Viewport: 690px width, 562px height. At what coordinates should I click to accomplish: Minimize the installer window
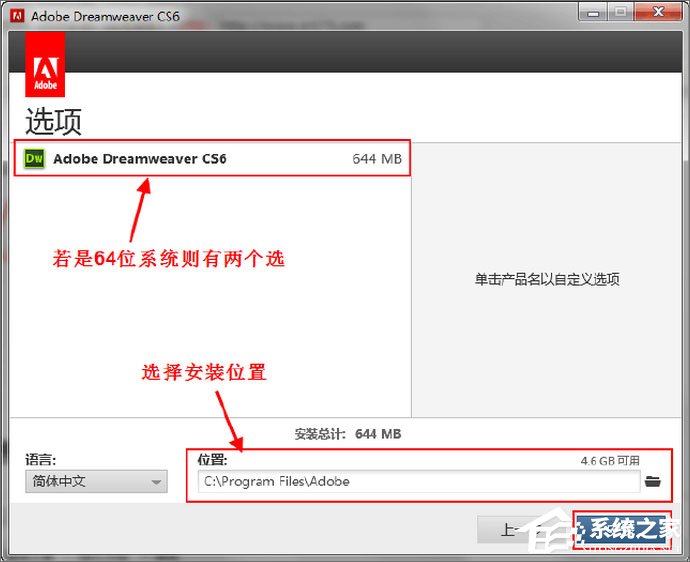tap(593, 12)
